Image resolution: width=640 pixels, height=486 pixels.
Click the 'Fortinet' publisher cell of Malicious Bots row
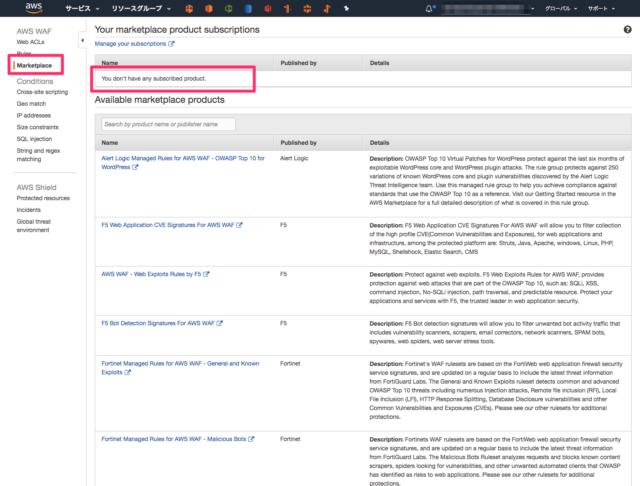(x=290, y=439)
